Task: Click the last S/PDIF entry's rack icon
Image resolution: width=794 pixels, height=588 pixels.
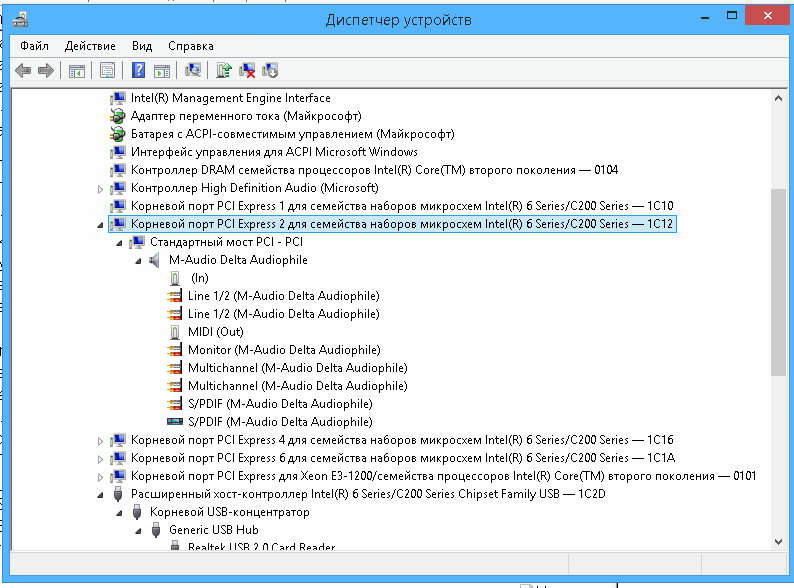Action: tap(175, 421)
